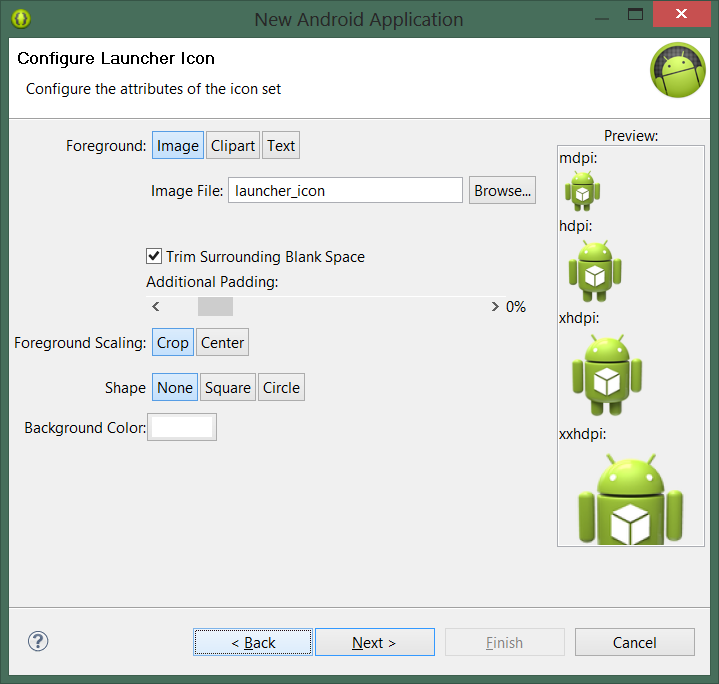The image size is (719, 684).
Task: Click the xxhdpi preview icon
Action: [x=631, y=499]
